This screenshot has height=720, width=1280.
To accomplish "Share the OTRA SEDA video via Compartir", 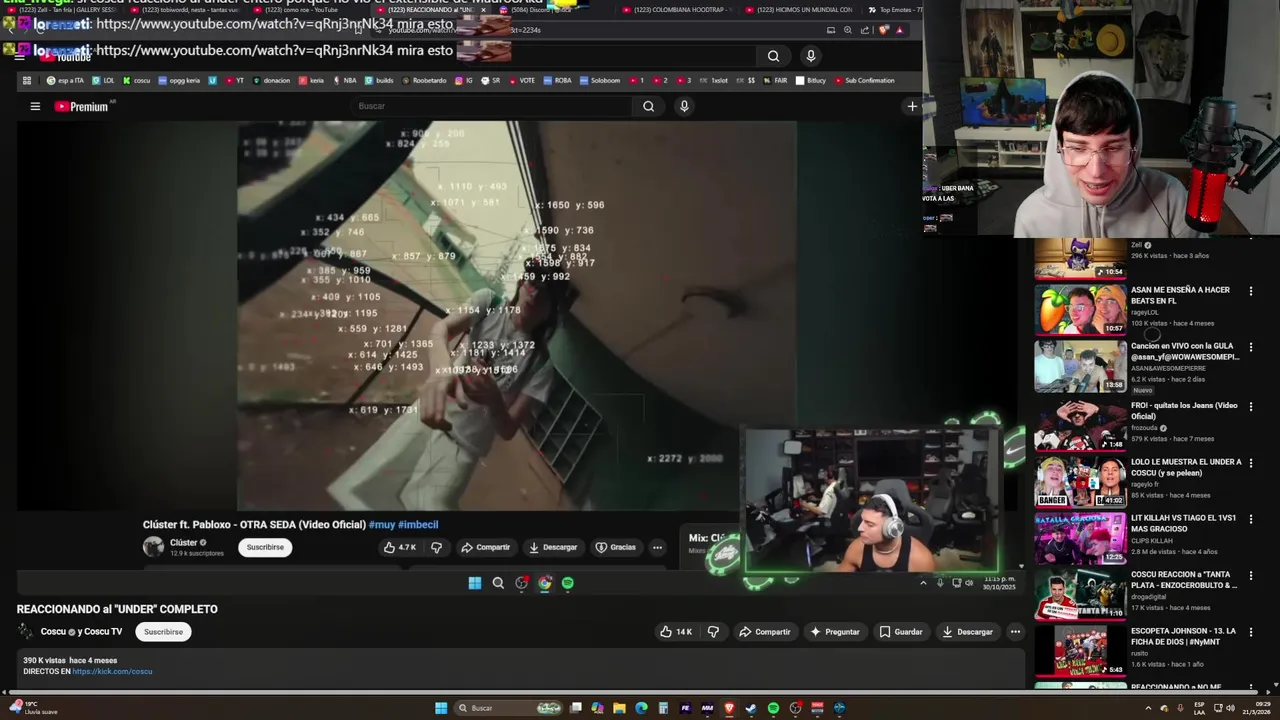I will point(486,547).
